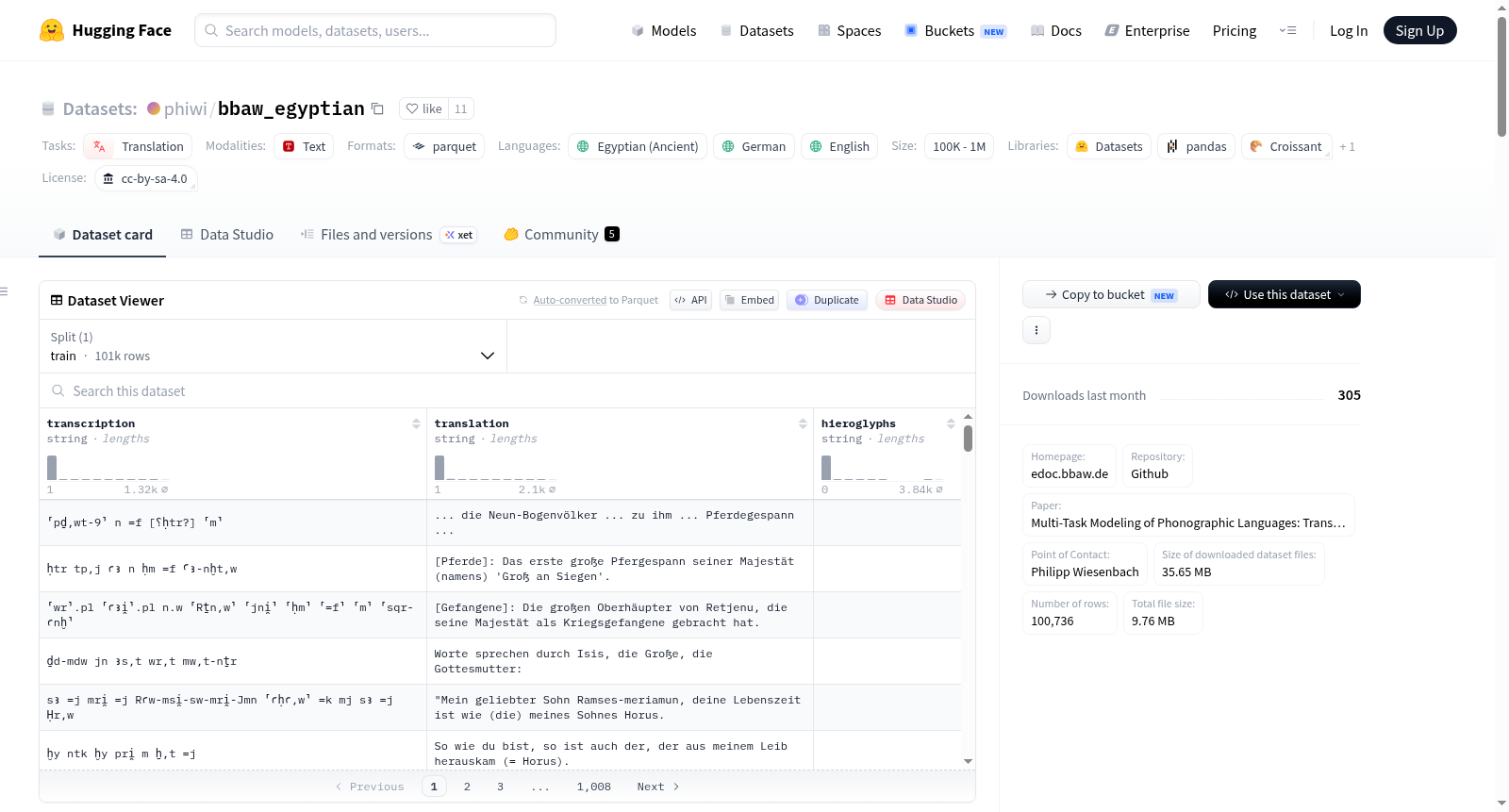1509x812 pixels.
Task: Open the collapsed sidebar menu icon at left
Action: tap(4, 291)
